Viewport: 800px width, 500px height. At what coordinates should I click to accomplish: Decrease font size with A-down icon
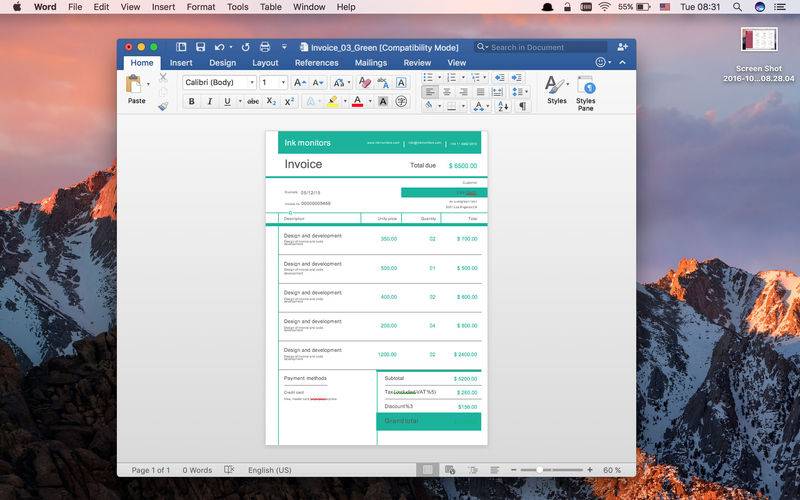[x=317, y=83]
